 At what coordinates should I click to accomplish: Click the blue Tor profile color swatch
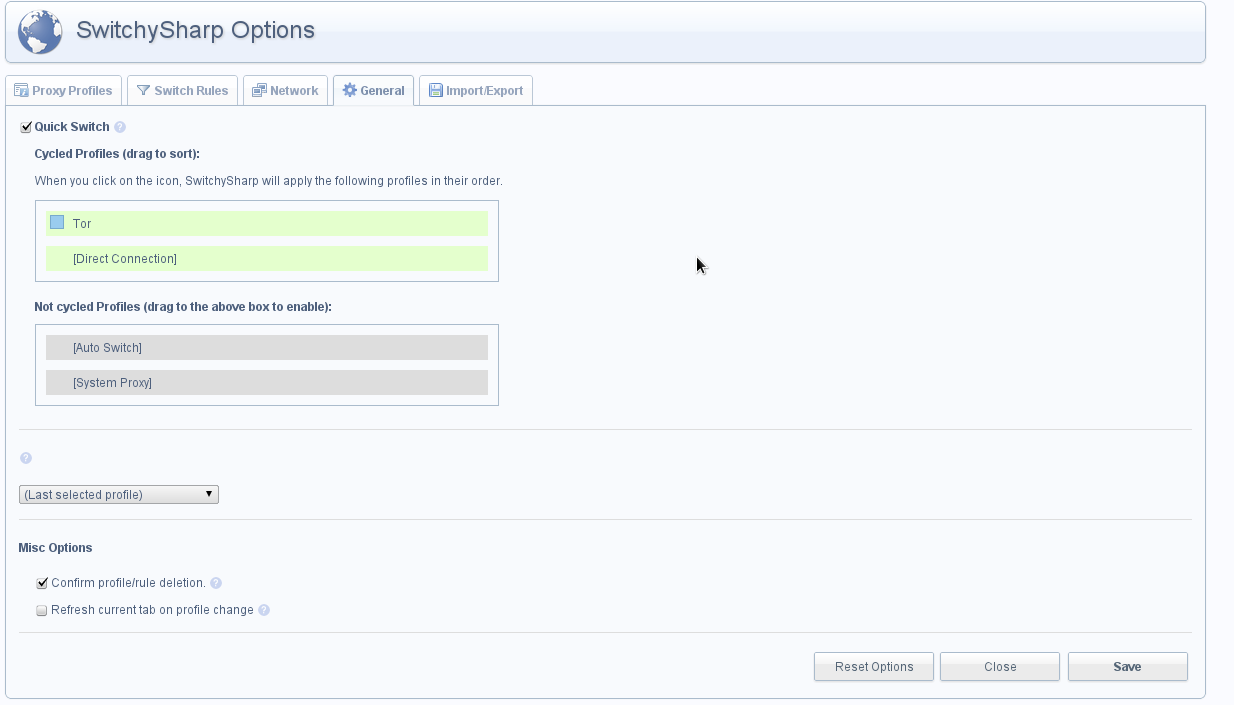[x=57, y=223]
